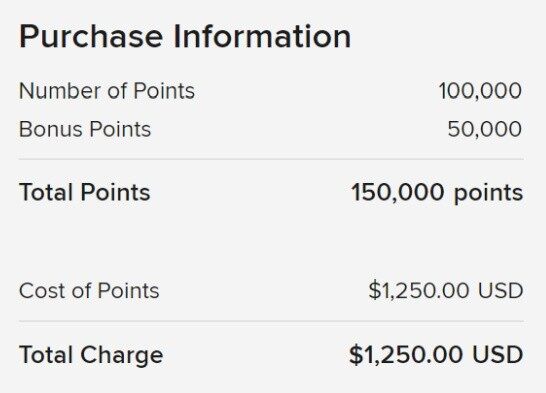Click the divider line above Total Charge
The height and width of the screenshot is (393, 546).
[271, 321]
